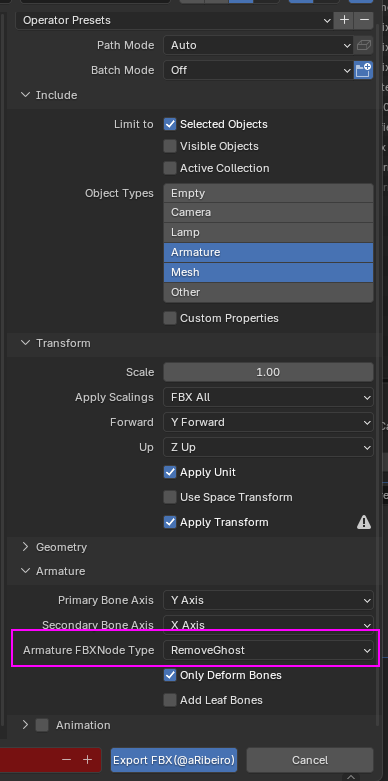
Task: Enable Use Space Transform checkbox
Action: tap(170, 497)
